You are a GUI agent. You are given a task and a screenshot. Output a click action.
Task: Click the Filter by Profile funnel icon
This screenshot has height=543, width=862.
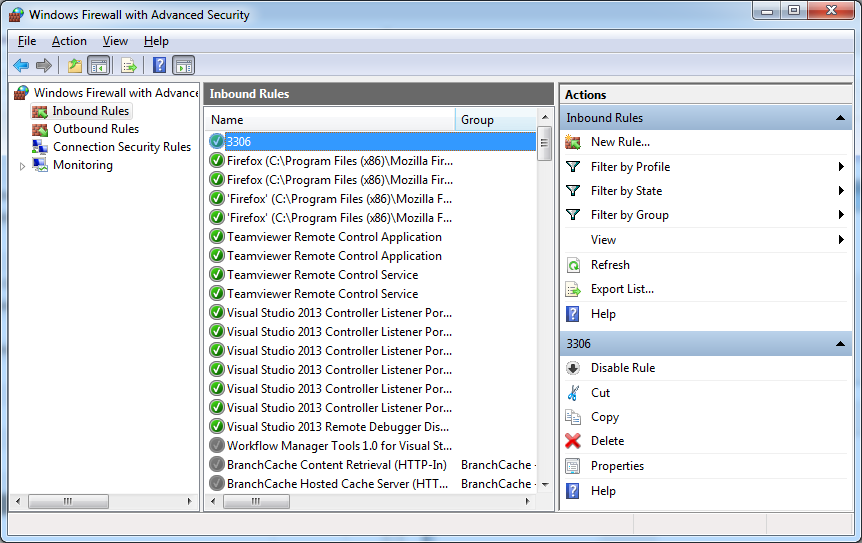(573, 167)
